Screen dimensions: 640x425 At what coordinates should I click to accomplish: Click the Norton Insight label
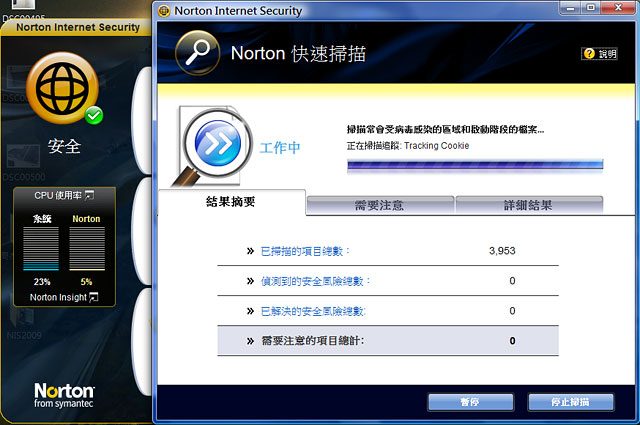tap(58, 297)
